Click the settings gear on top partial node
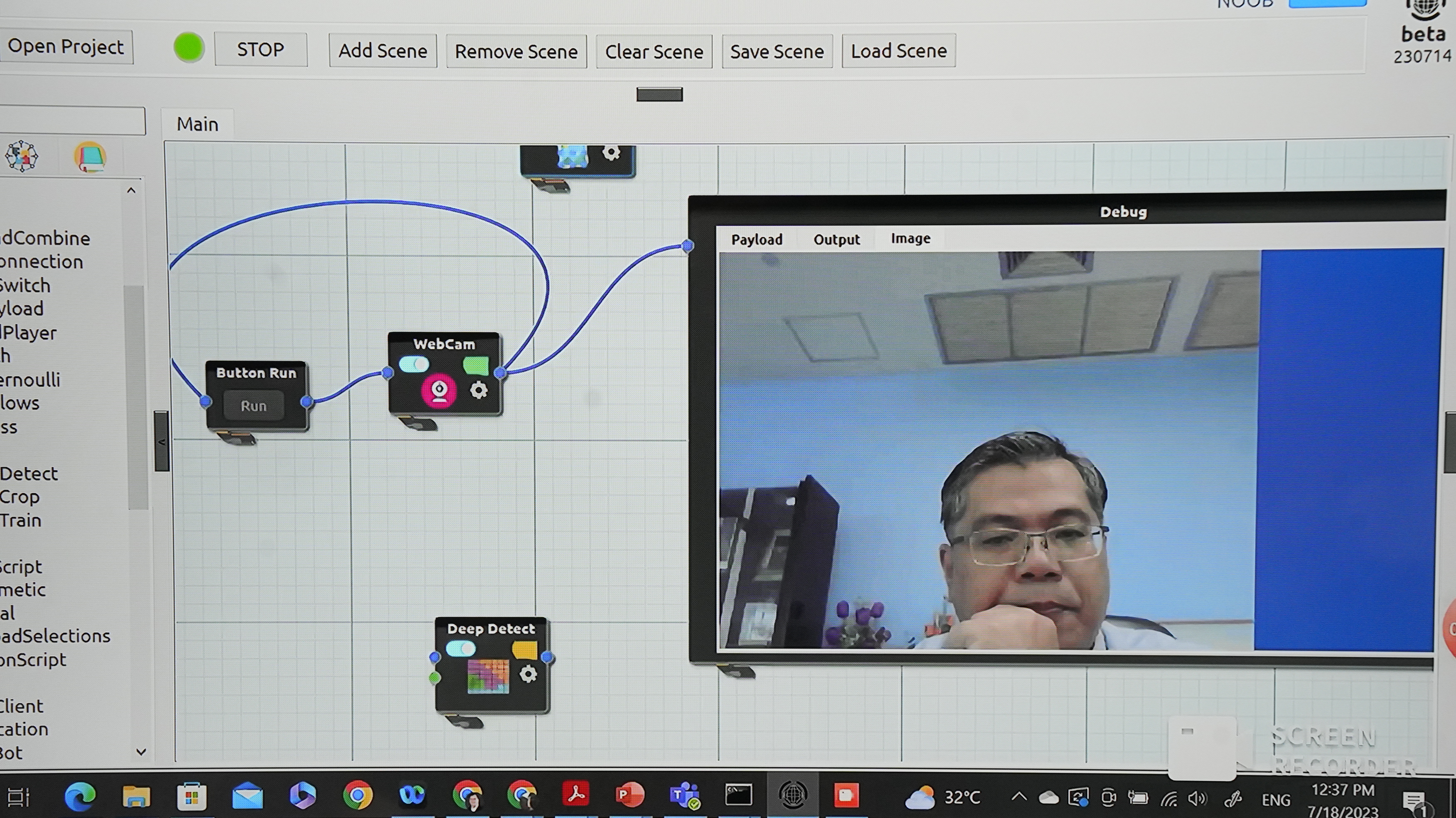1456x818 pixels. (x=611, y=153)
